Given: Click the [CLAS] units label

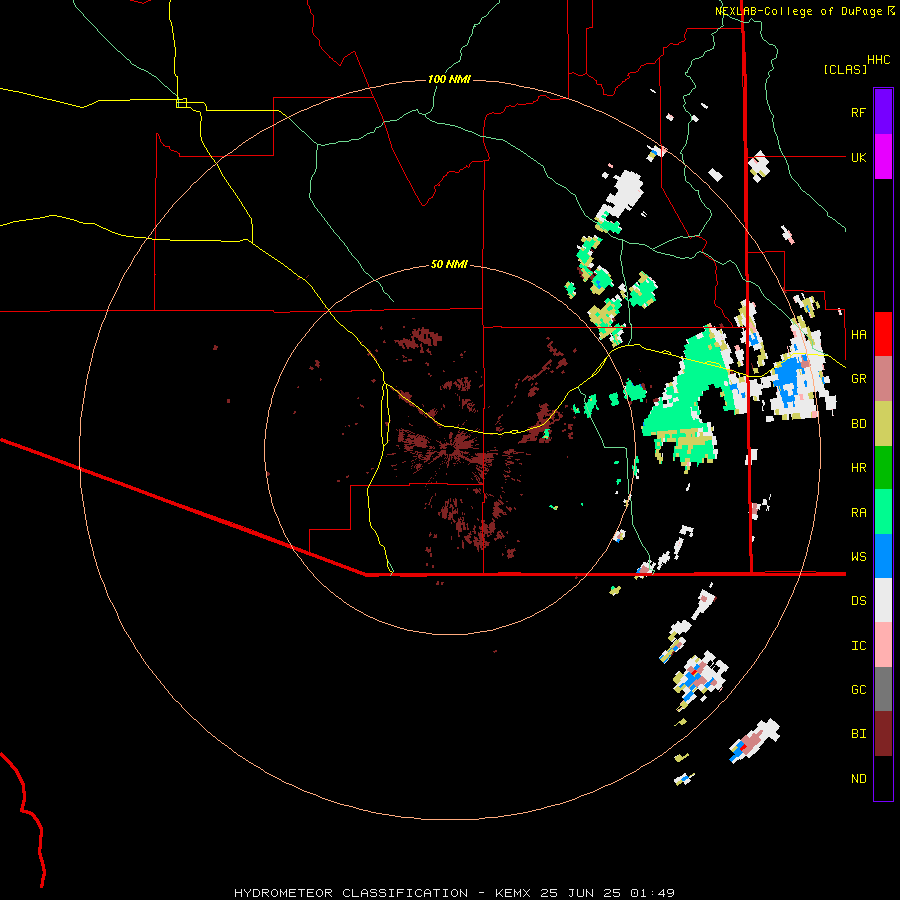Looking at the screenshot, I should 845,69.
